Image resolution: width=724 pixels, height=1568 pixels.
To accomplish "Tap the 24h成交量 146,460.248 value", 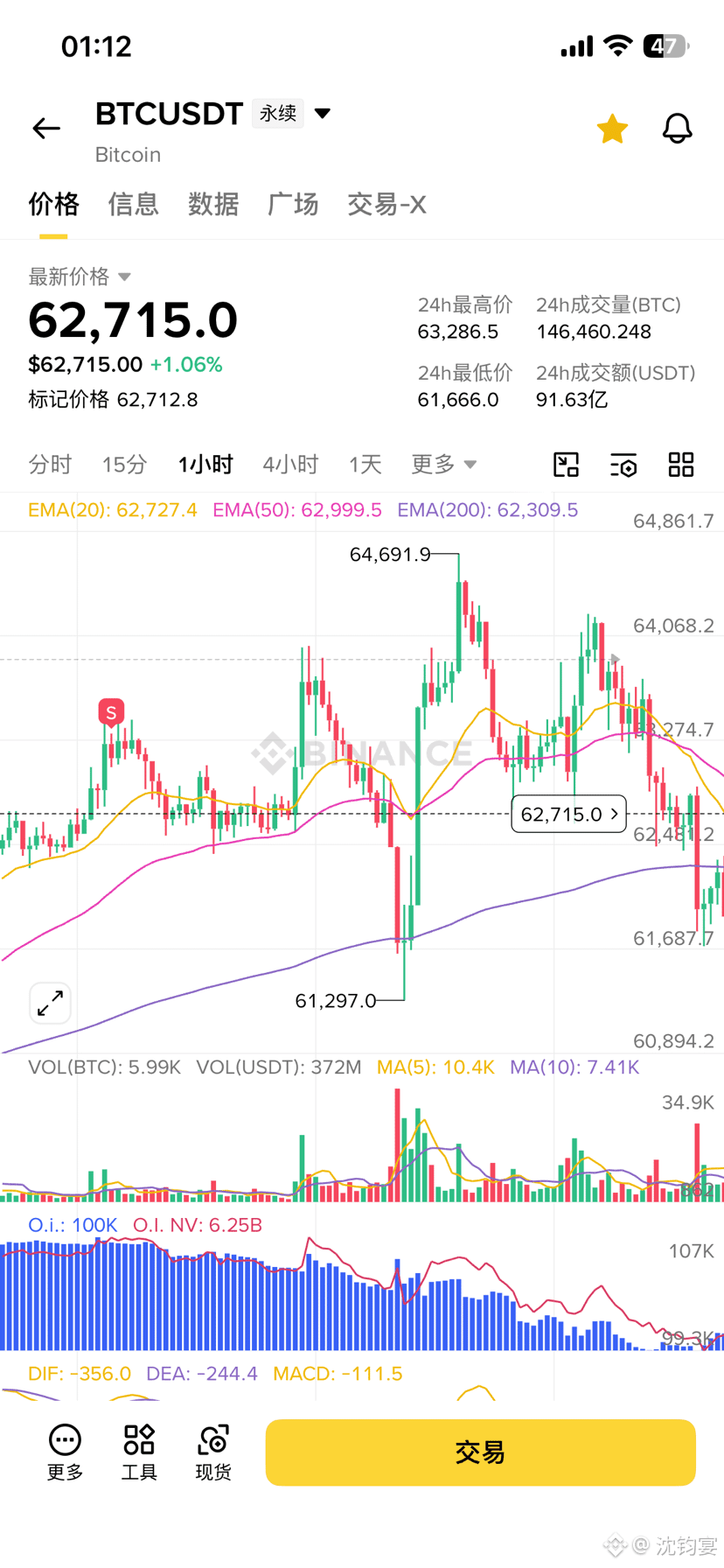I will (594, 332).
